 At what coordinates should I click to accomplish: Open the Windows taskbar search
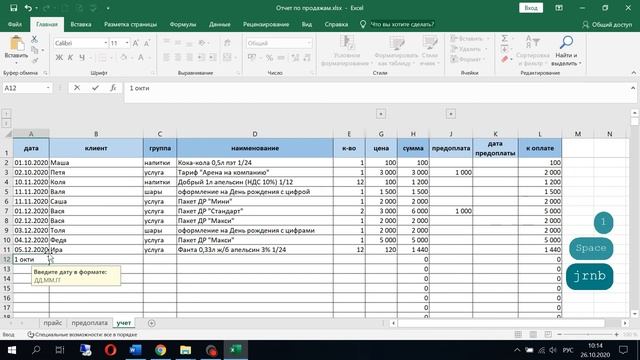[x=36, y=350]
